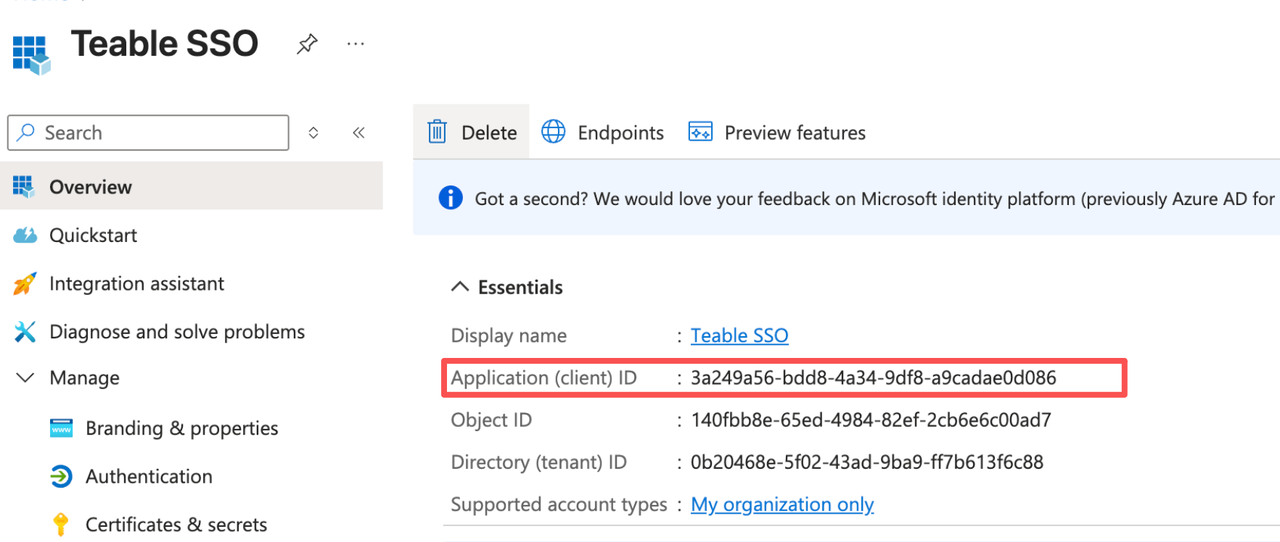Select the Manage section label
This screenshot has width=1280, height=542.
84,378
